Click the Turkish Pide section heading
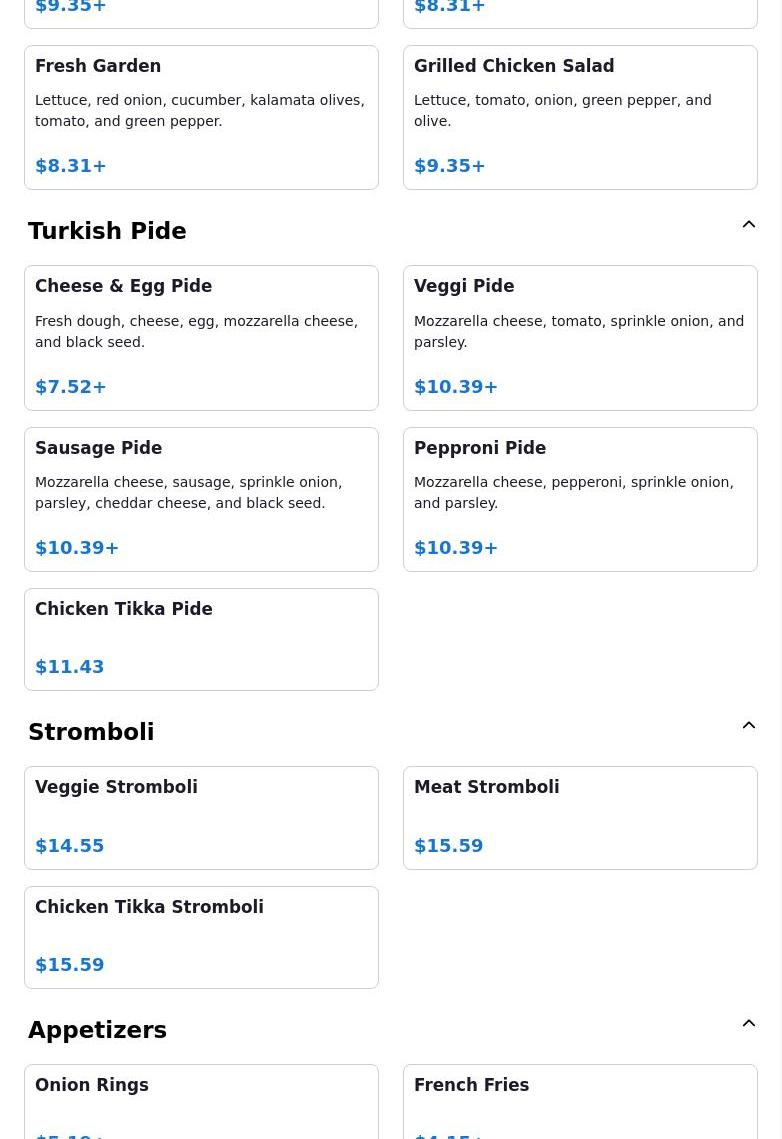This screenshot has width=782, height=1139. point(107,231)
